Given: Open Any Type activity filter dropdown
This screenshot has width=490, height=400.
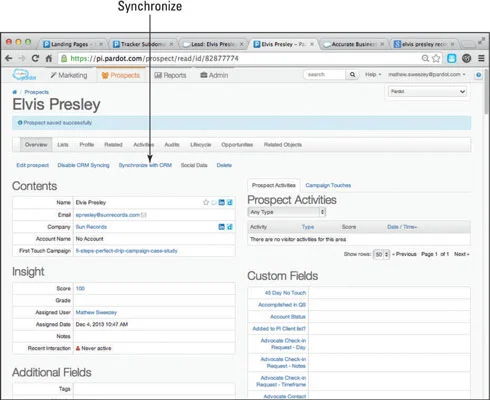Looking at the screenshot, I should pyautogui.click(x=287, y=212).
